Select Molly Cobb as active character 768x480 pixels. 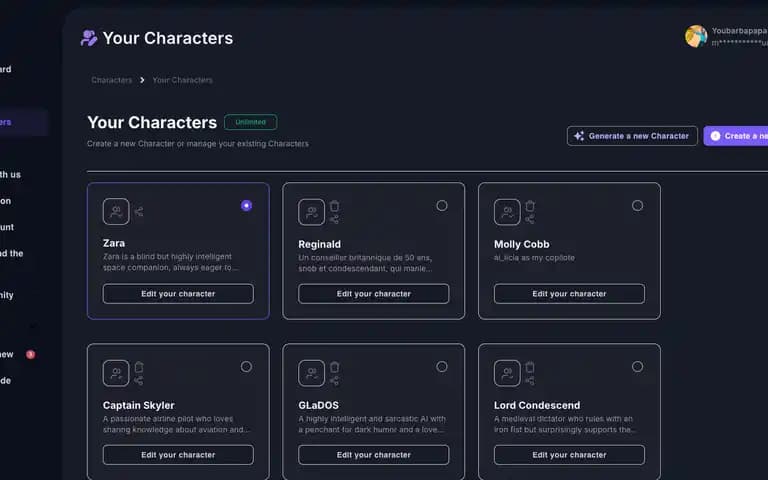637,206
